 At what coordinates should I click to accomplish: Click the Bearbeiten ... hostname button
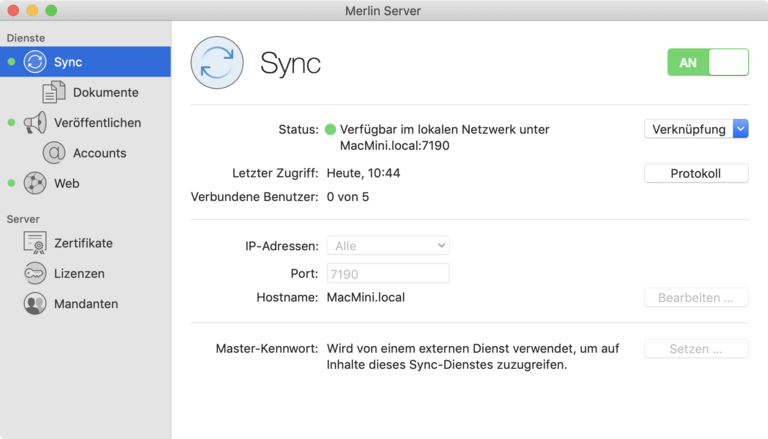click(x=696, y=298)
